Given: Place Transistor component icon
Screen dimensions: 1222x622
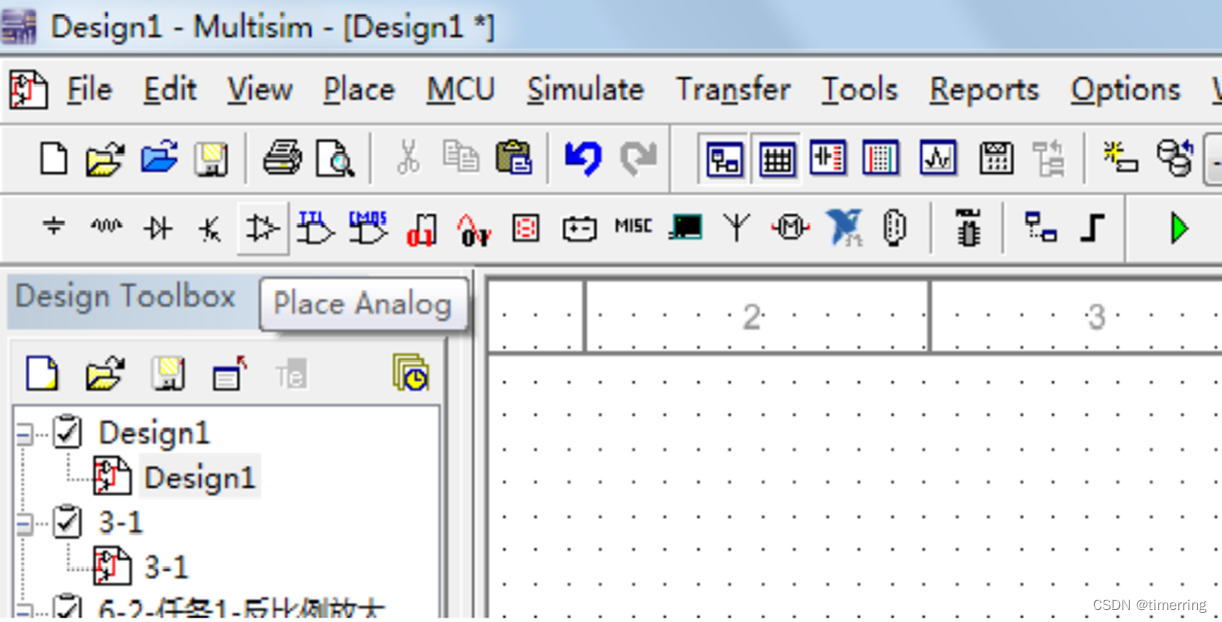Looking at the screenshot, I should click(209, 228).
